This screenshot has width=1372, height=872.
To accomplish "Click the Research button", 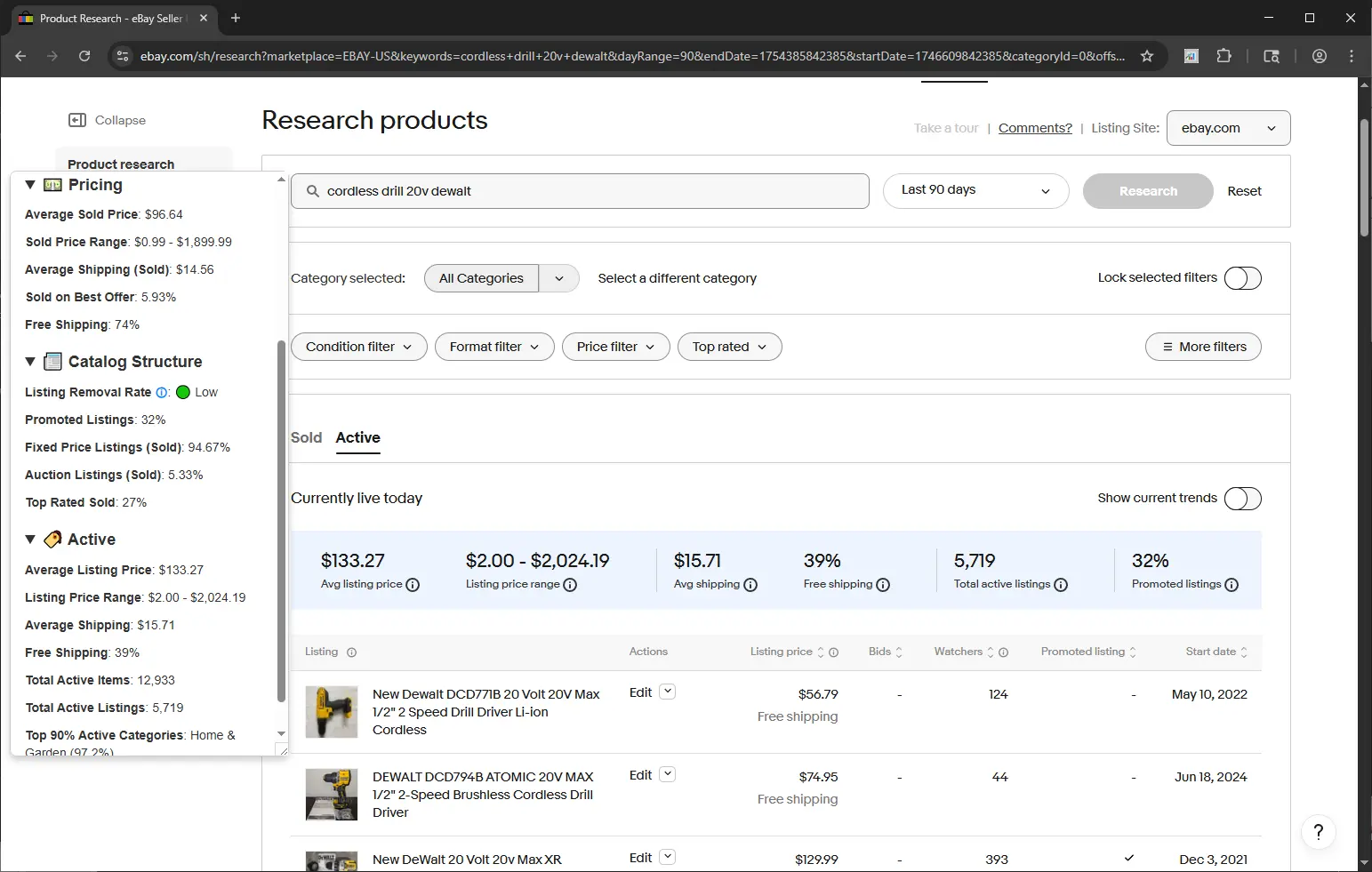I will tap(1148, 191).
